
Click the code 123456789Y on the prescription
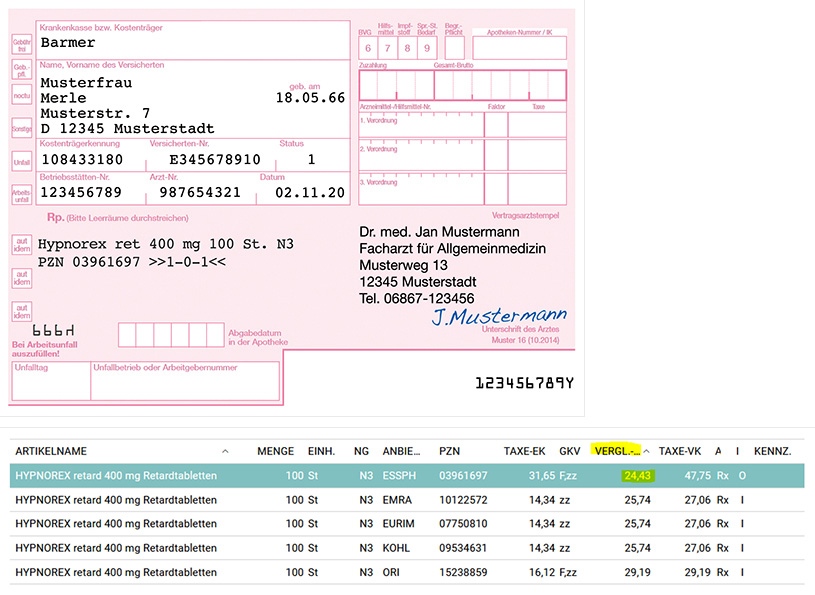524,383
